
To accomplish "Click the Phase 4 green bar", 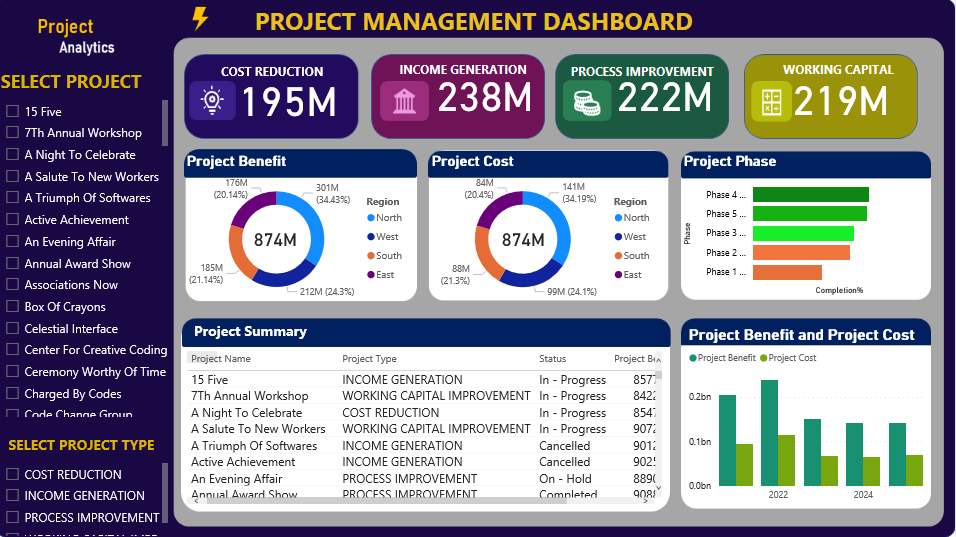I will pyautogui.click(x=810, y=195).
